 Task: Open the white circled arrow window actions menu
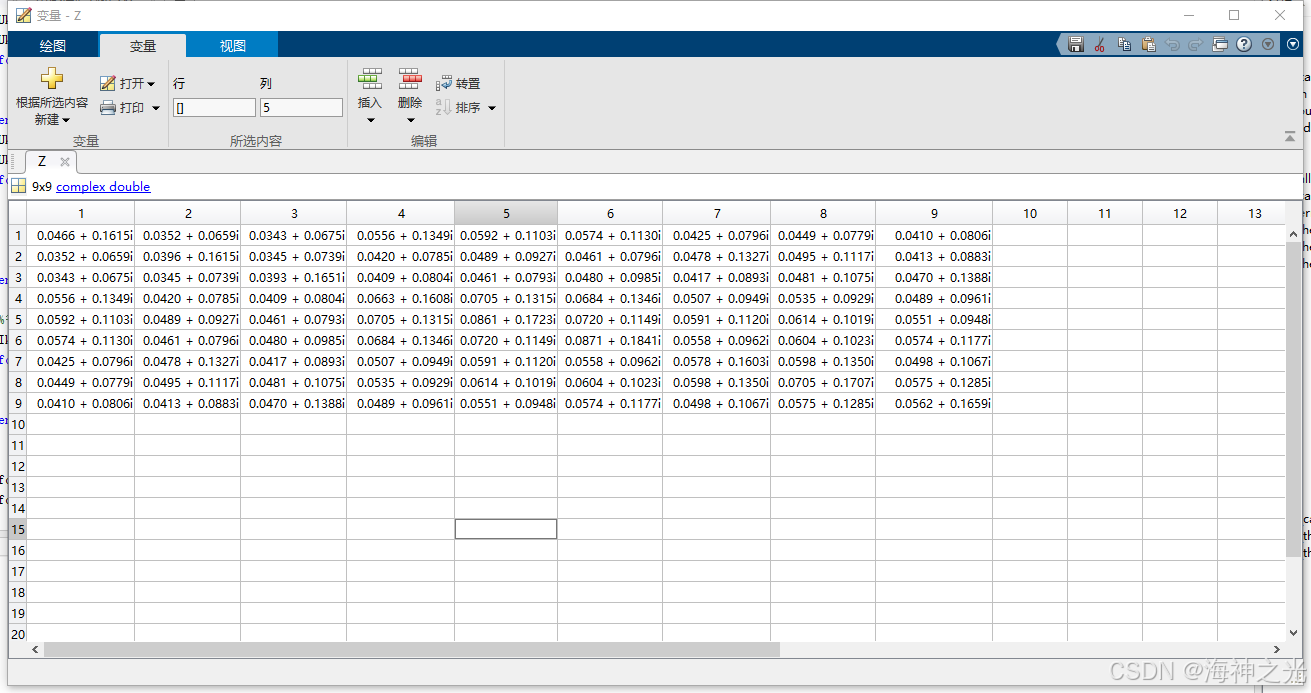pos(1293,44)
